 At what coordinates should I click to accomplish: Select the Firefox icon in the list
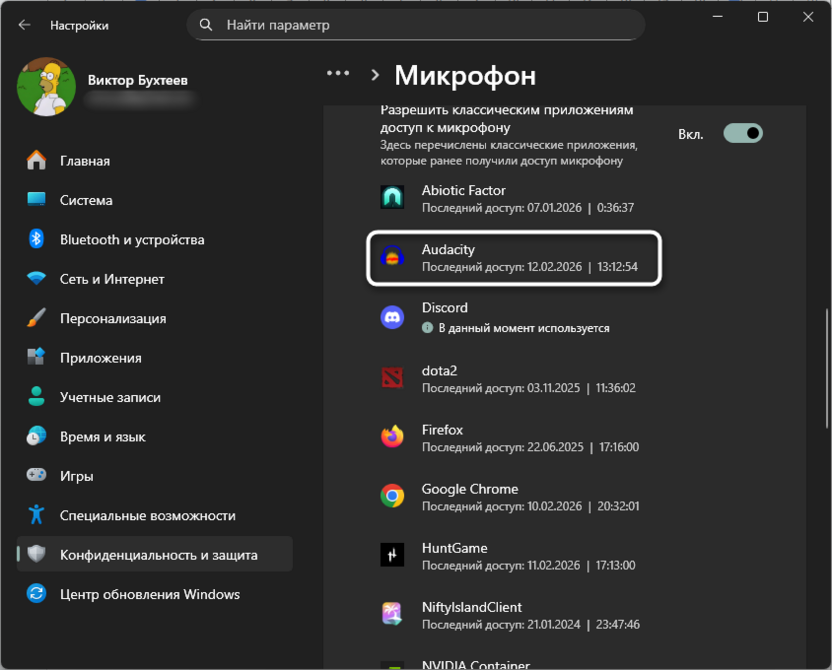tap(391, 437)
